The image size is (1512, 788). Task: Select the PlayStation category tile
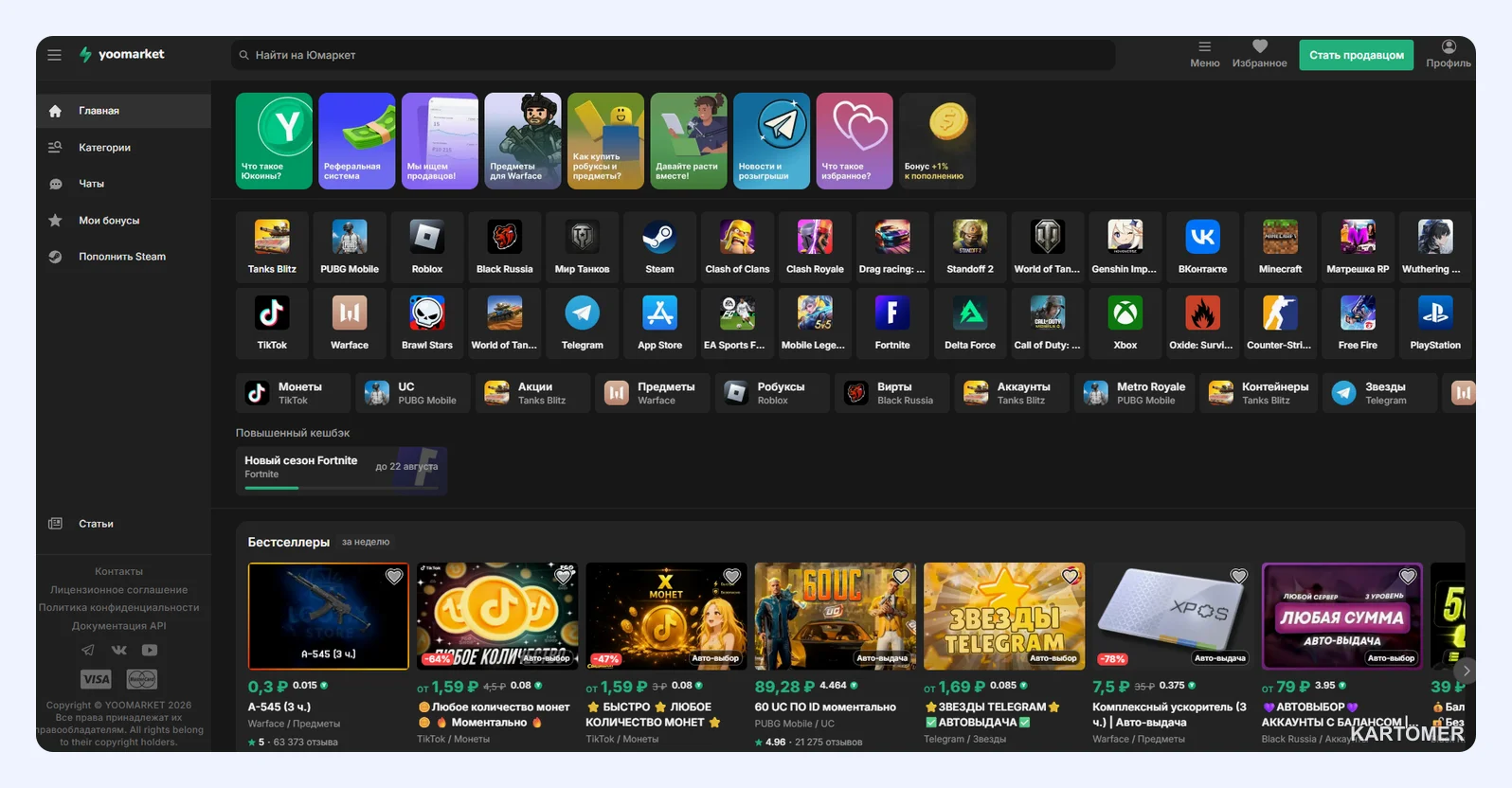pyautogui.click(x=1435, y=323)
